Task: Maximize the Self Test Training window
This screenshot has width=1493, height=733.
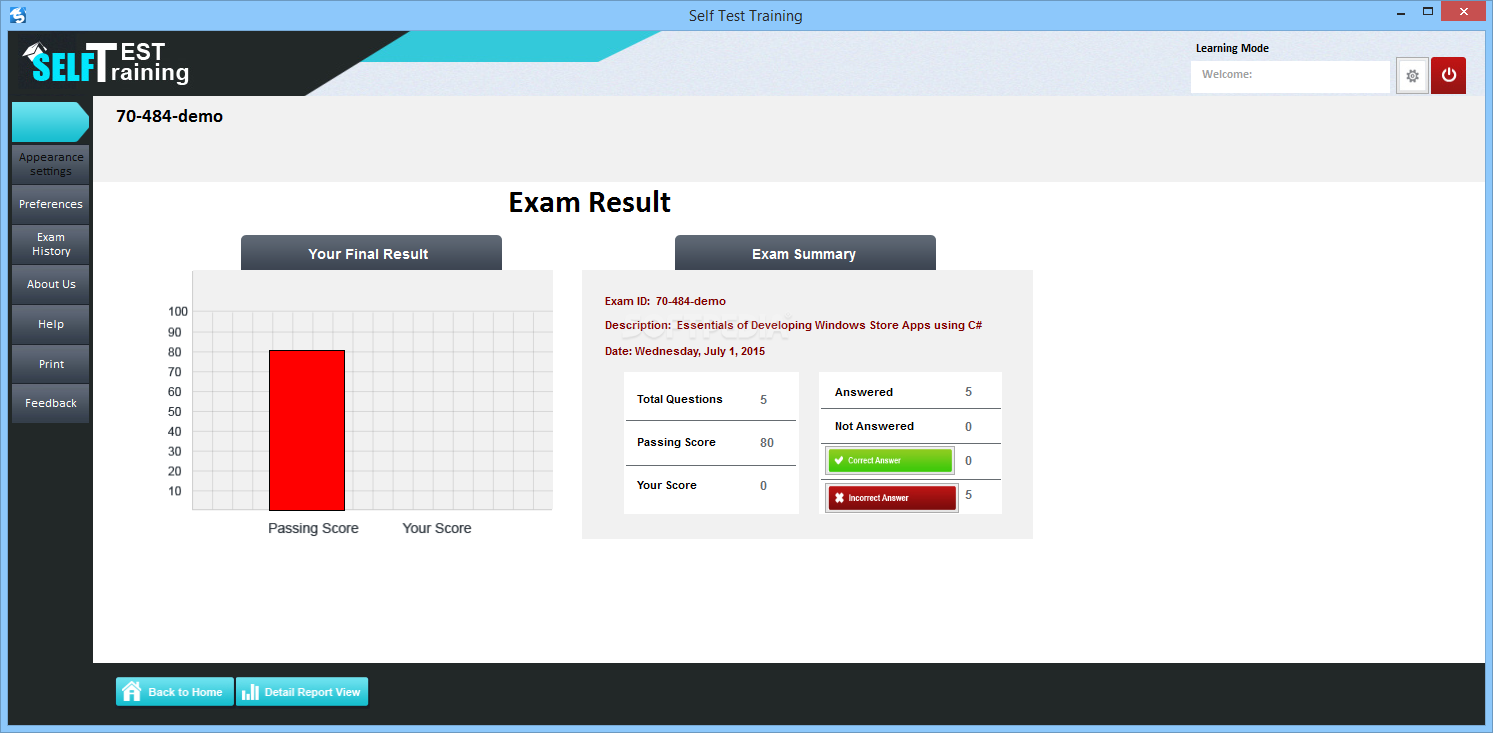Action: point(1429,13)
